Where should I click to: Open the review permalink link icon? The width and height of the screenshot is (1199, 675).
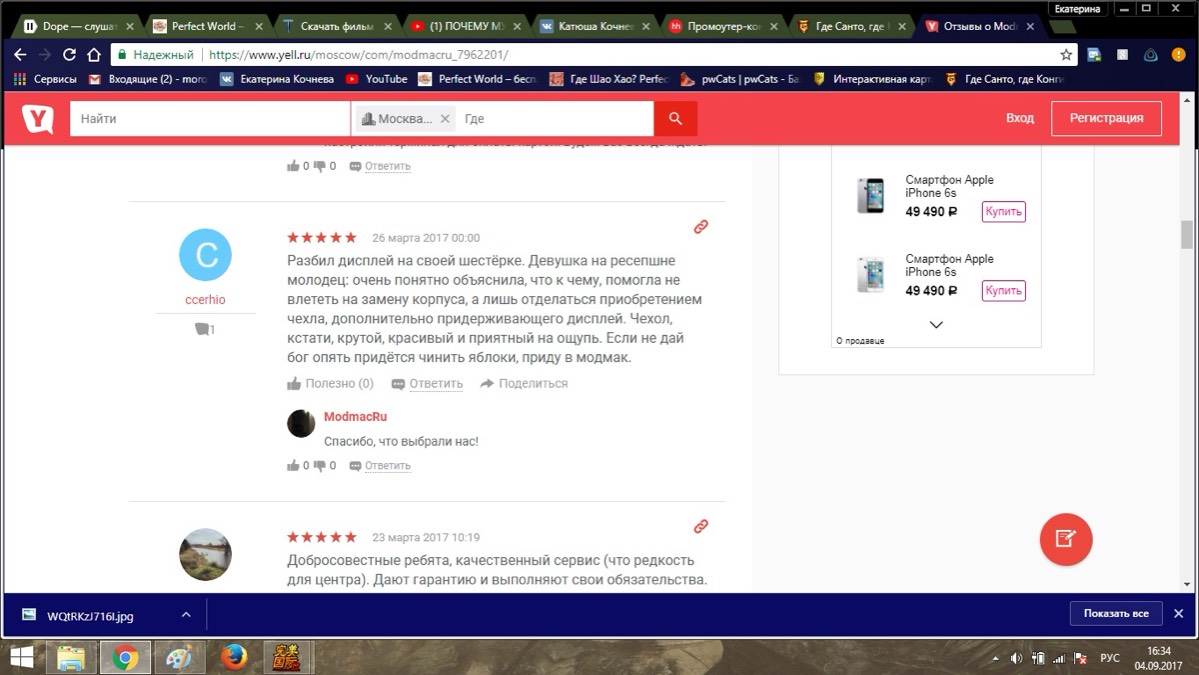pyautogui.click(x=701, y=227)
